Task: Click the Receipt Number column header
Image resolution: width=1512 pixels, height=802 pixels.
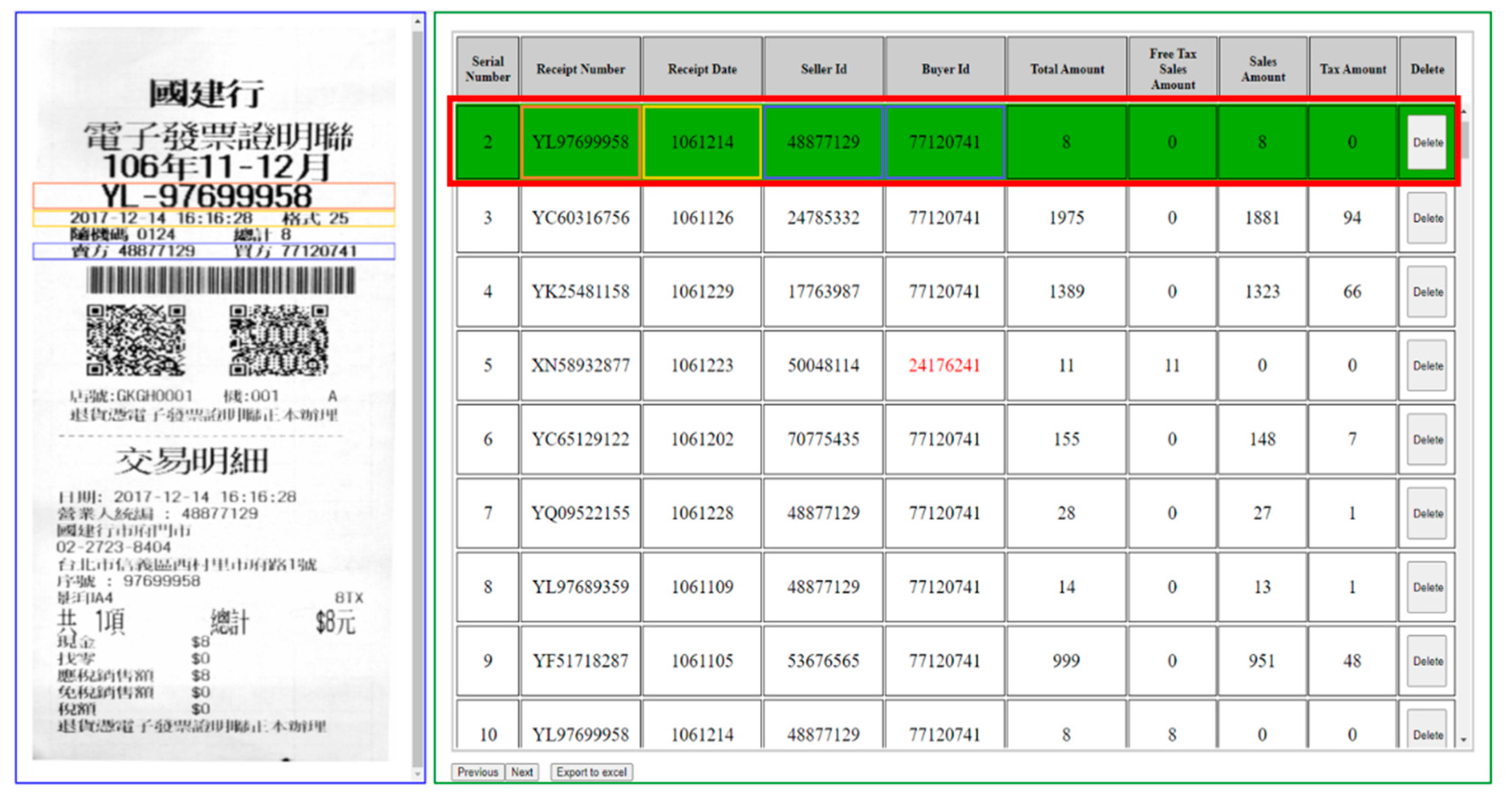Action: tap(581, 69)
